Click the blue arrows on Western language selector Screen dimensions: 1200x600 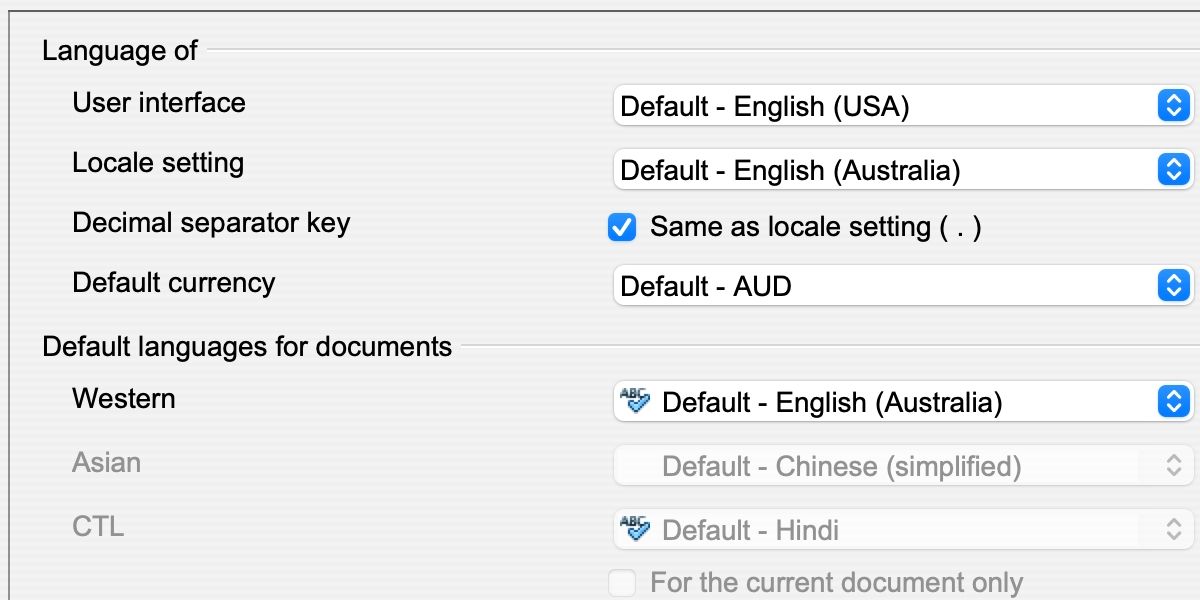click(x=1173, y=402)
